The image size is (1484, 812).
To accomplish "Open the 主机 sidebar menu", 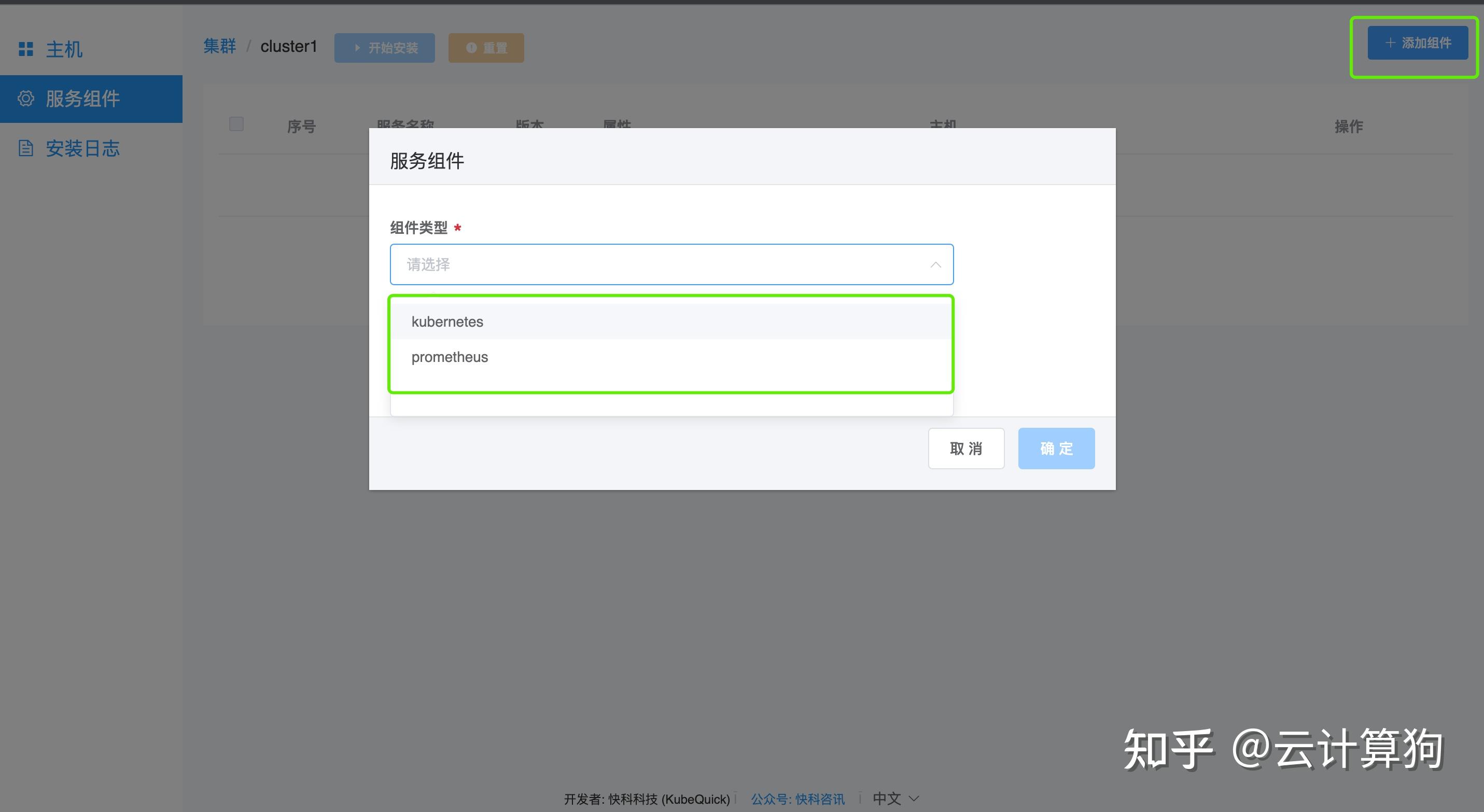I will click(64, 49).
